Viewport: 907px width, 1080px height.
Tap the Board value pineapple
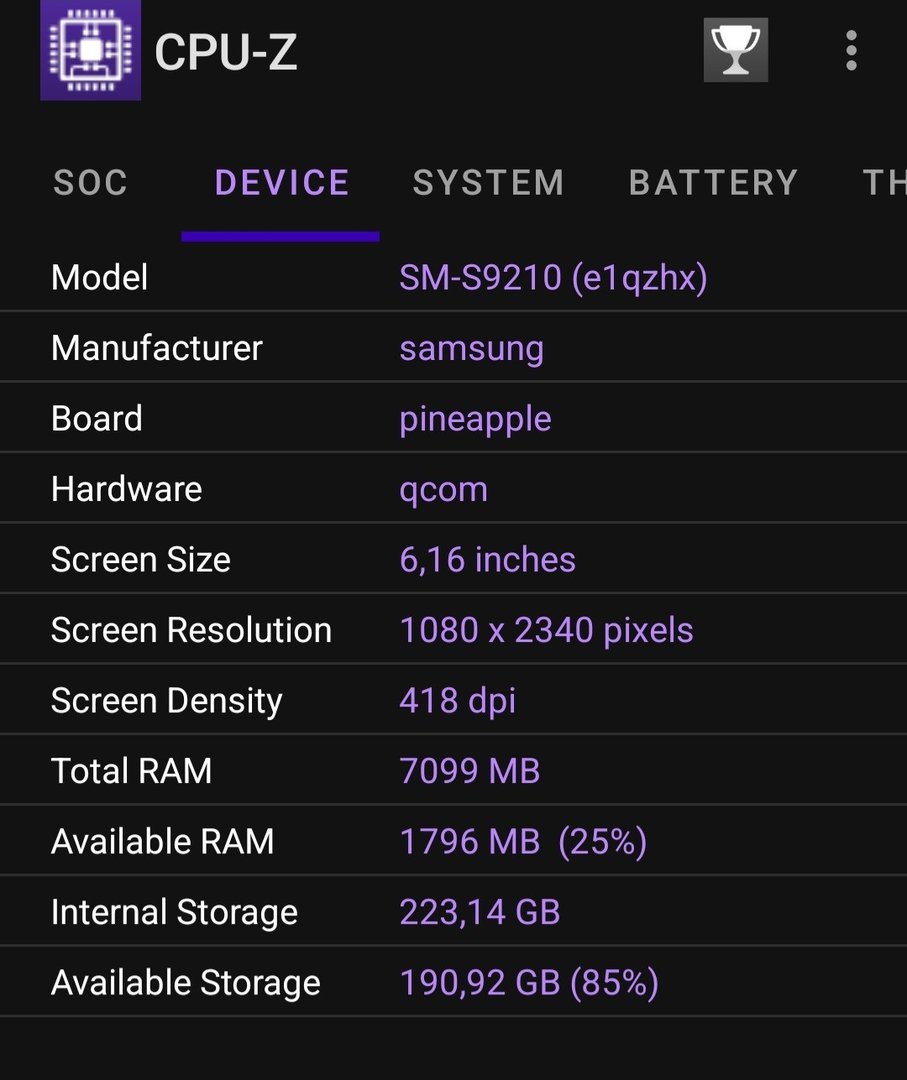[x=475, y=418]
